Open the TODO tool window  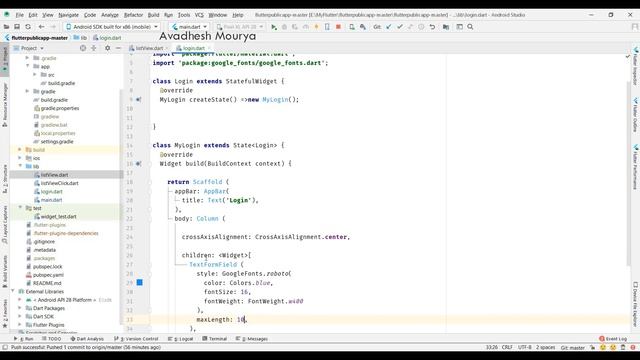tap(51, 339)
